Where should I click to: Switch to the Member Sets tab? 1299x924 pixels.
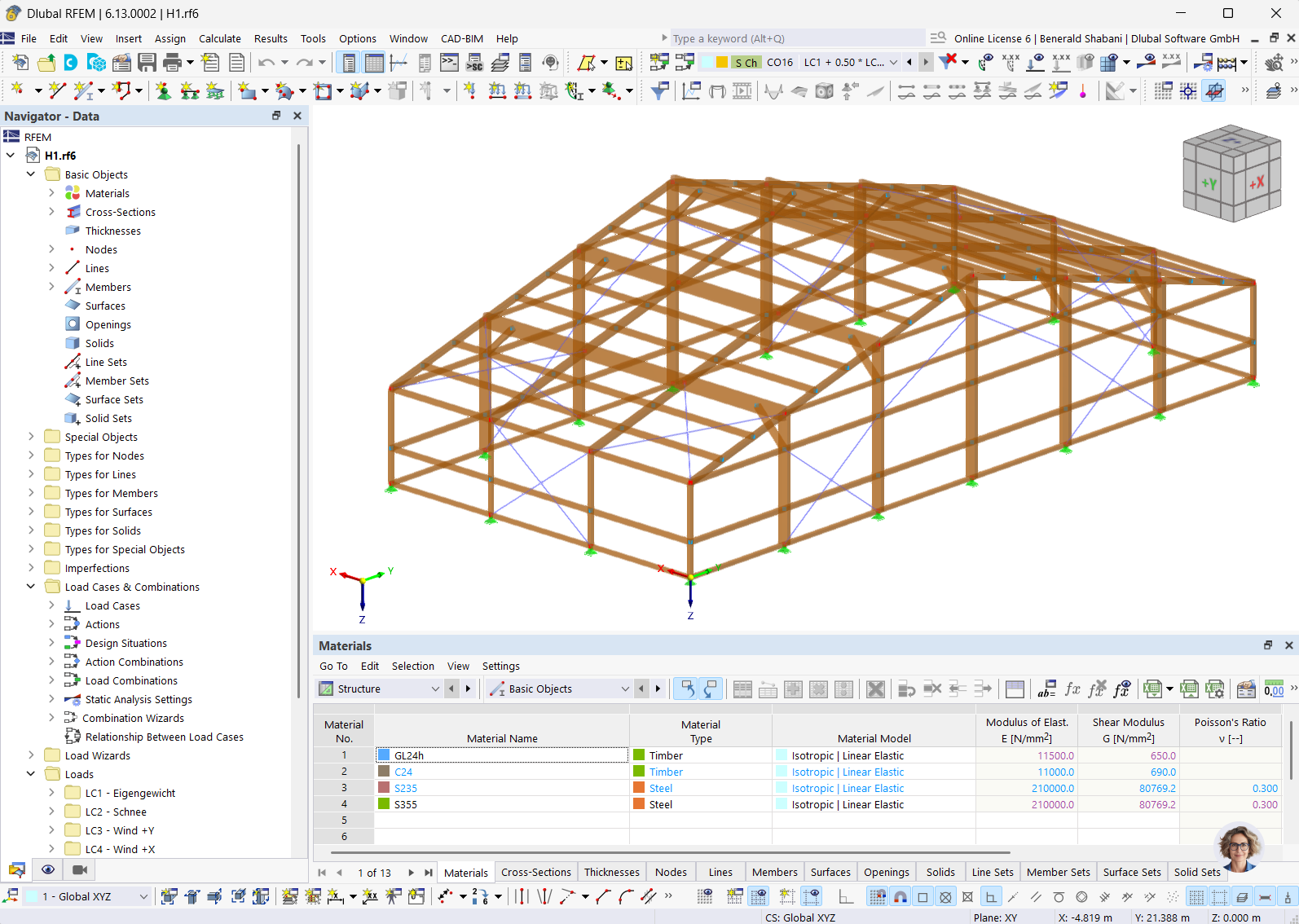pos(1058,872)
